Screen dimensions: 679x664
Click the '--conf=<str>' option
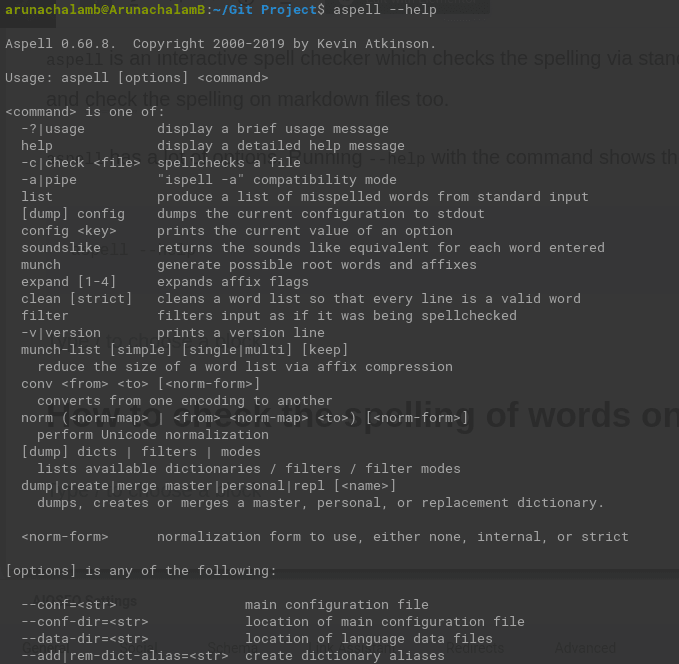point(69,605)
